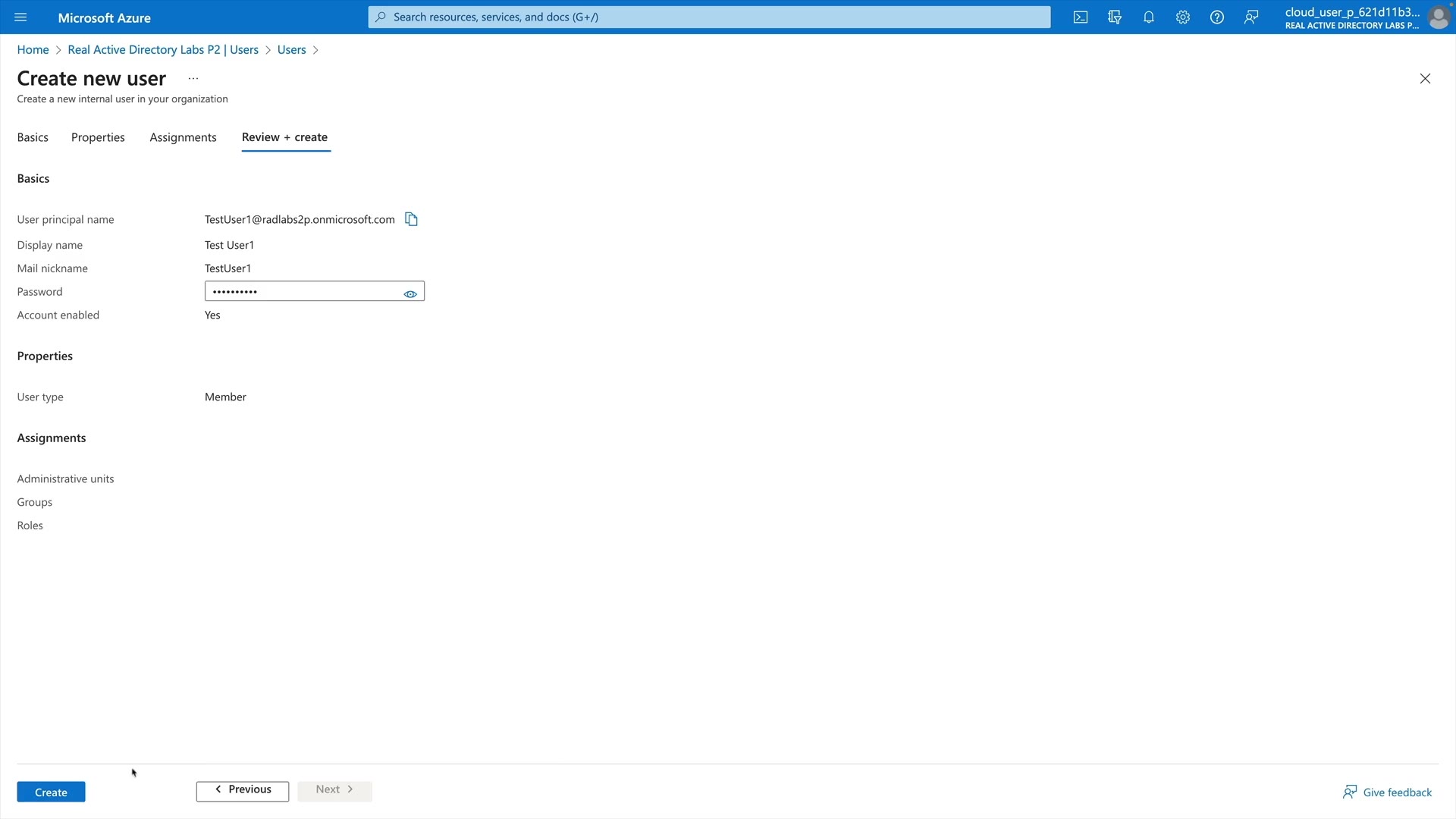The height and width of the screenshot is (819, 1456).
Task: Open the ellipsis menu beside title
Action: [193, 78]
